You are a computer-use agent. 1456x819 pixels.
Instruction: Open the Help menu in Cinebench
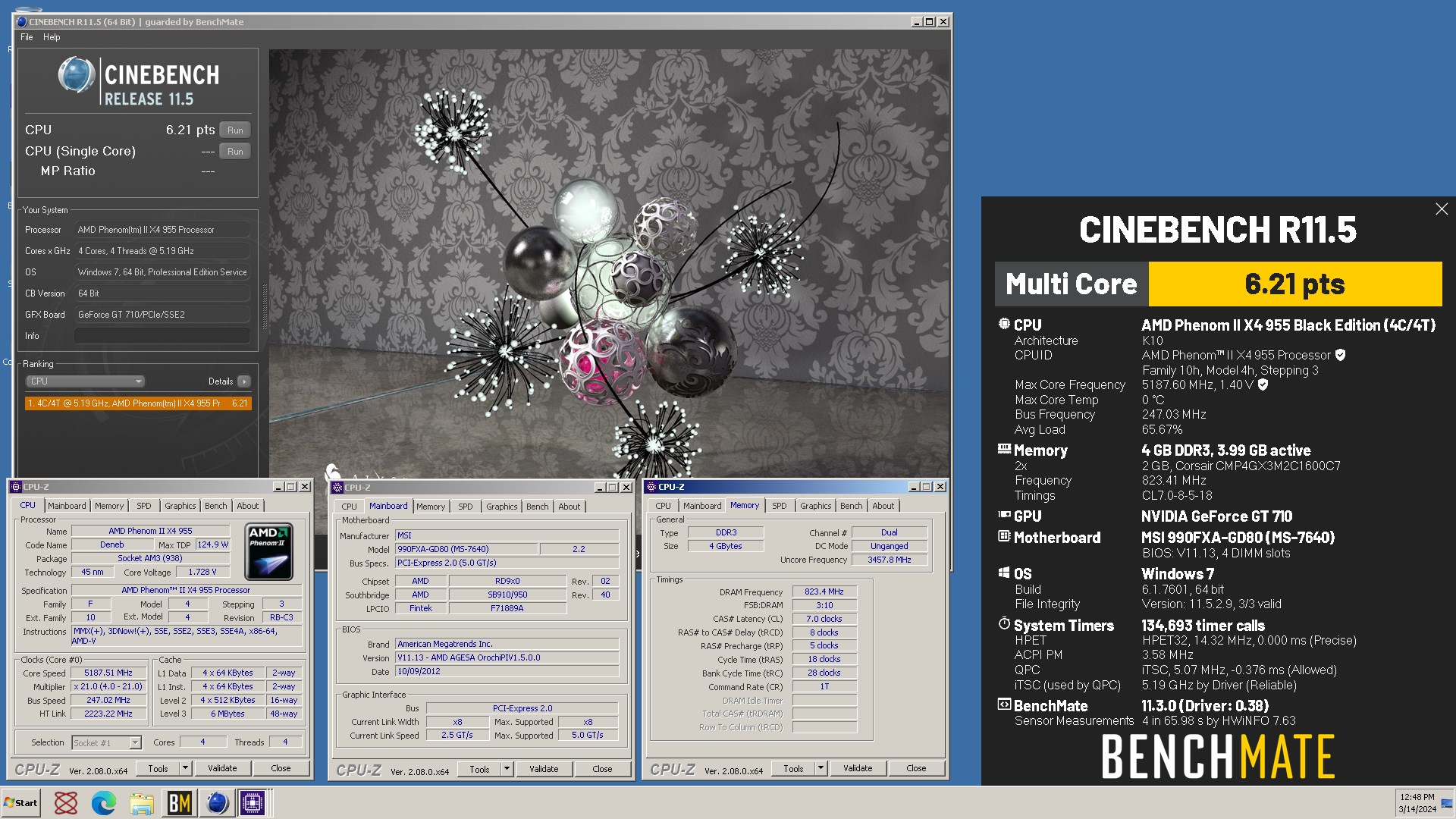click(52, 37)
